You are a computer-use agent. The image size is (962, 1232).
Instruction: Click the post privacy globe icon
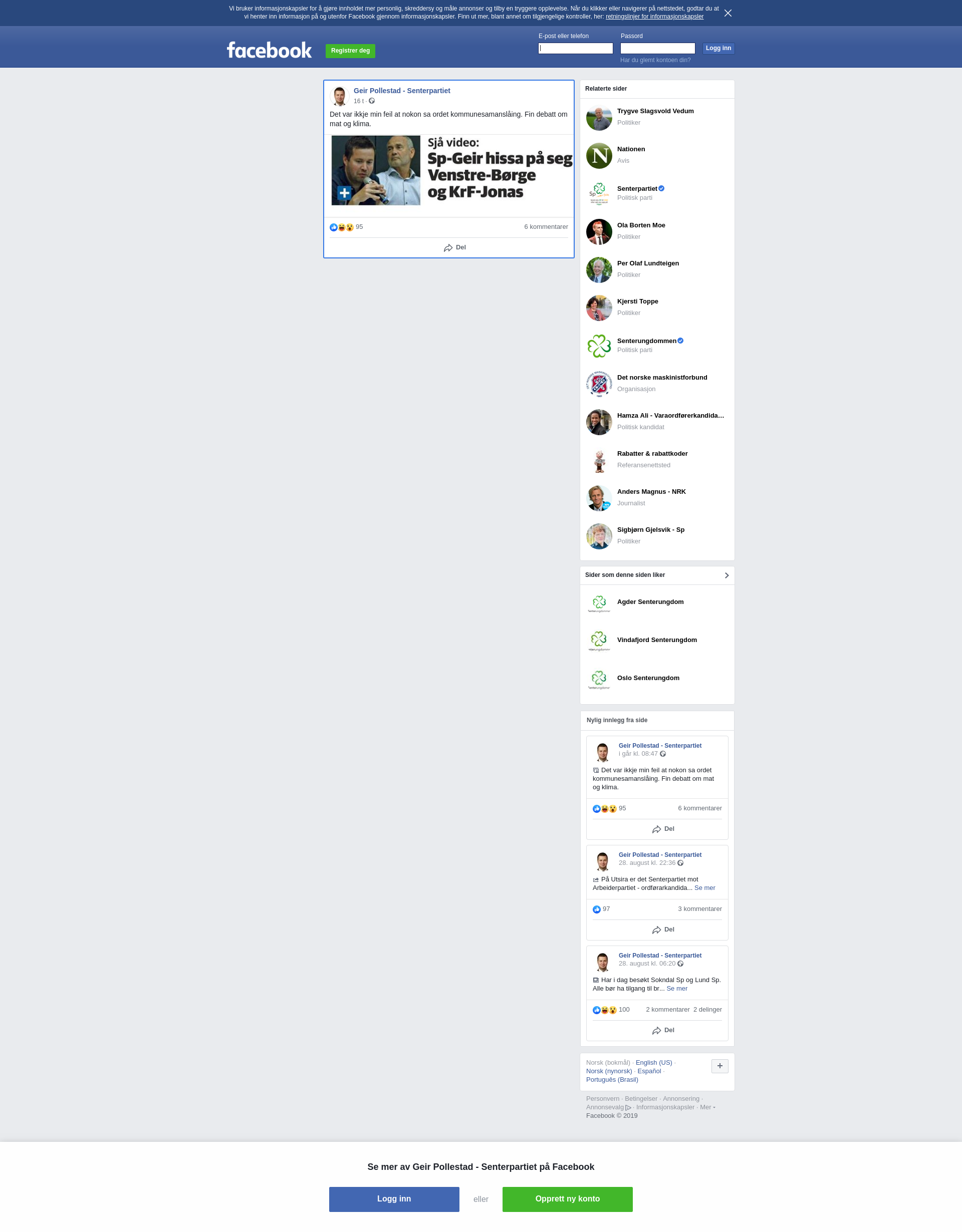click(x=372, y=101)
